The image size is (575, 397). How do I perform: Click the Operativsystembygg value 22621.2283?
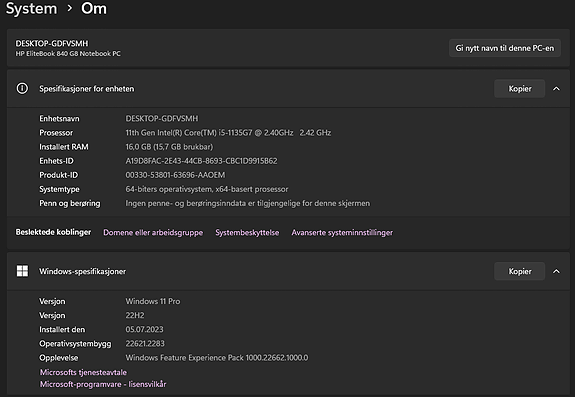coord(145,343)
